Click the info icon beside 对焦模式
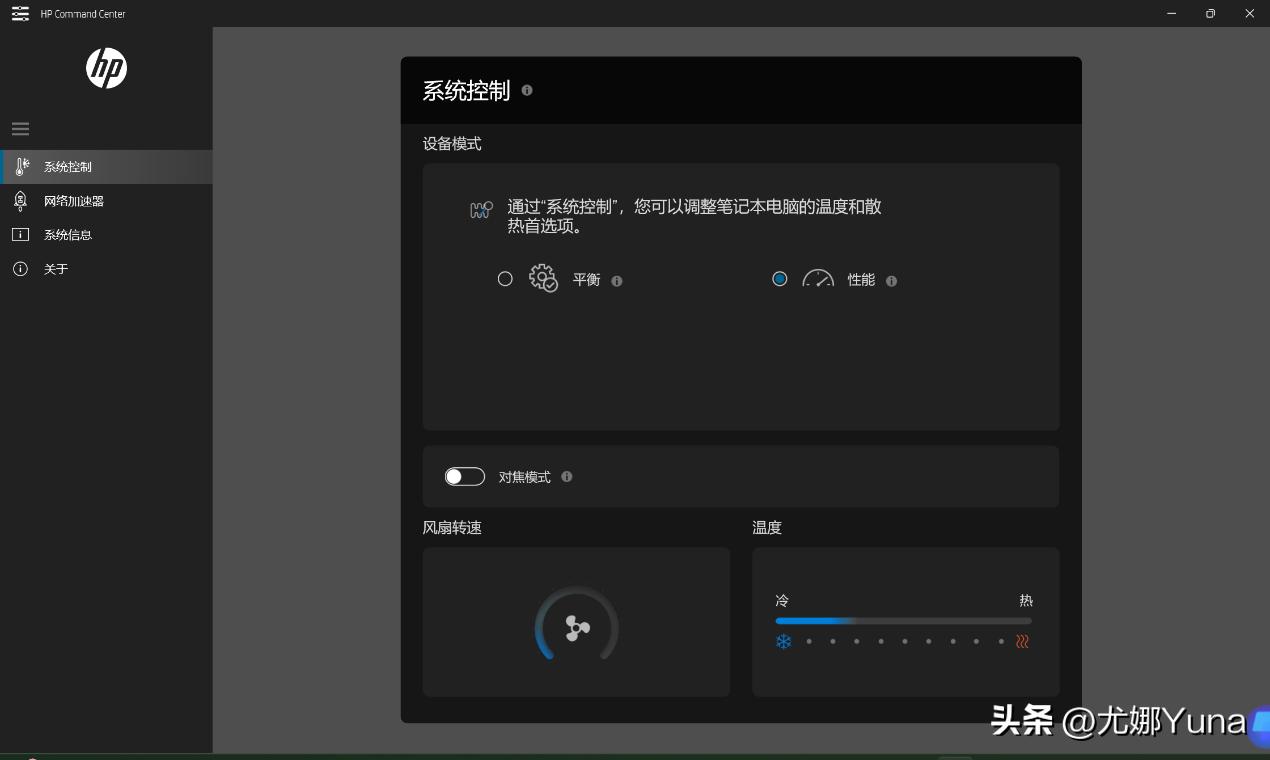Viewport: 1270px width, 760px height. pyautogui.click(x=567, y=477)
